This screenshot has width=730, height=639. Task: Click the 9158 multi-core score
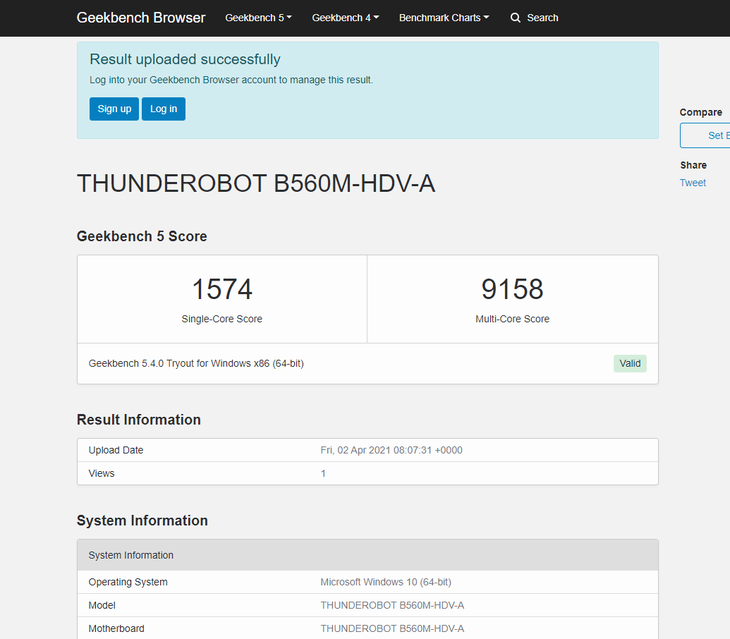[x=512, y=290]
